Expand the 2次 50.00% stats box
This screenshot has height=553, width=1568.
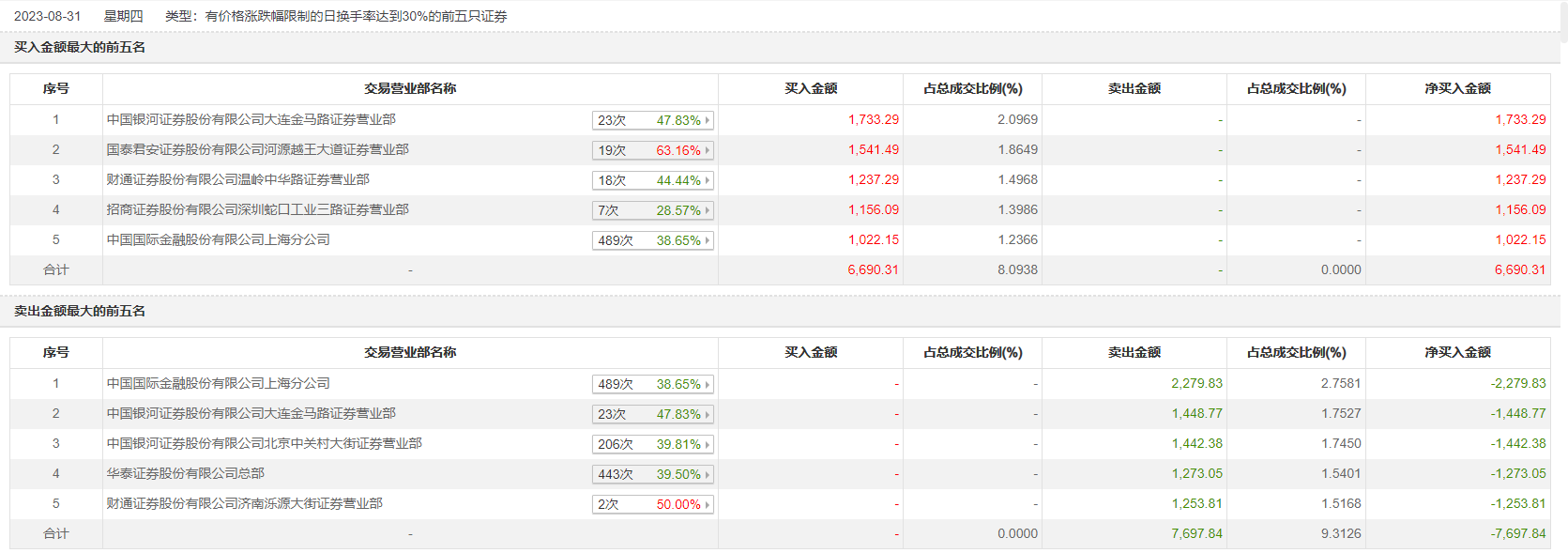pos(653,504)
